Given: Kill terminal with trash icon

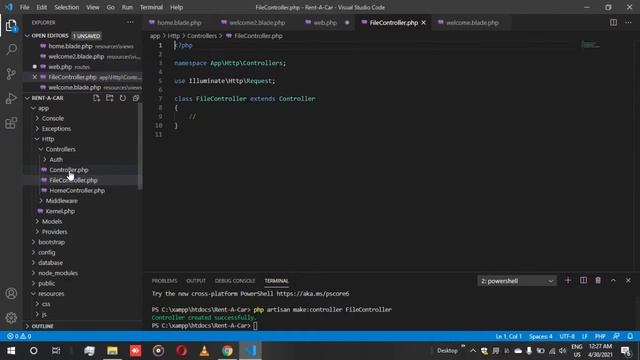Looking at the screenshot, I should tap(598, 280).
